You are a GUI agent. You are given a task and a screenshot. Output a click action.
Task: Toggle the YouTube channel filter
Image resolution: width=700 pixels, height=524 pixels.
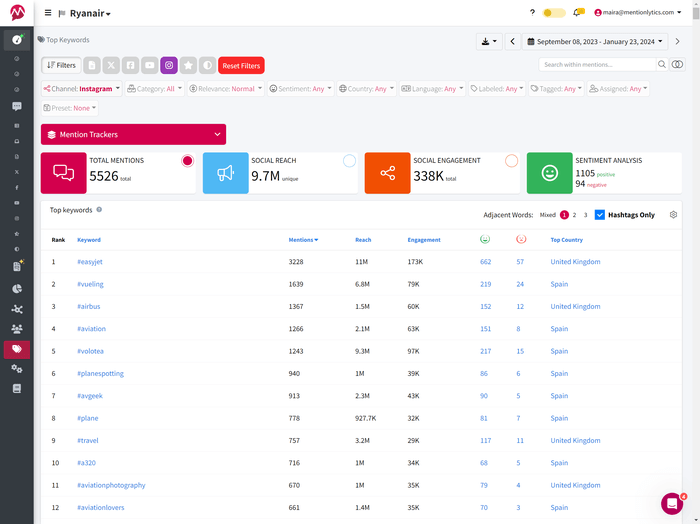click(x=150, y=65)
